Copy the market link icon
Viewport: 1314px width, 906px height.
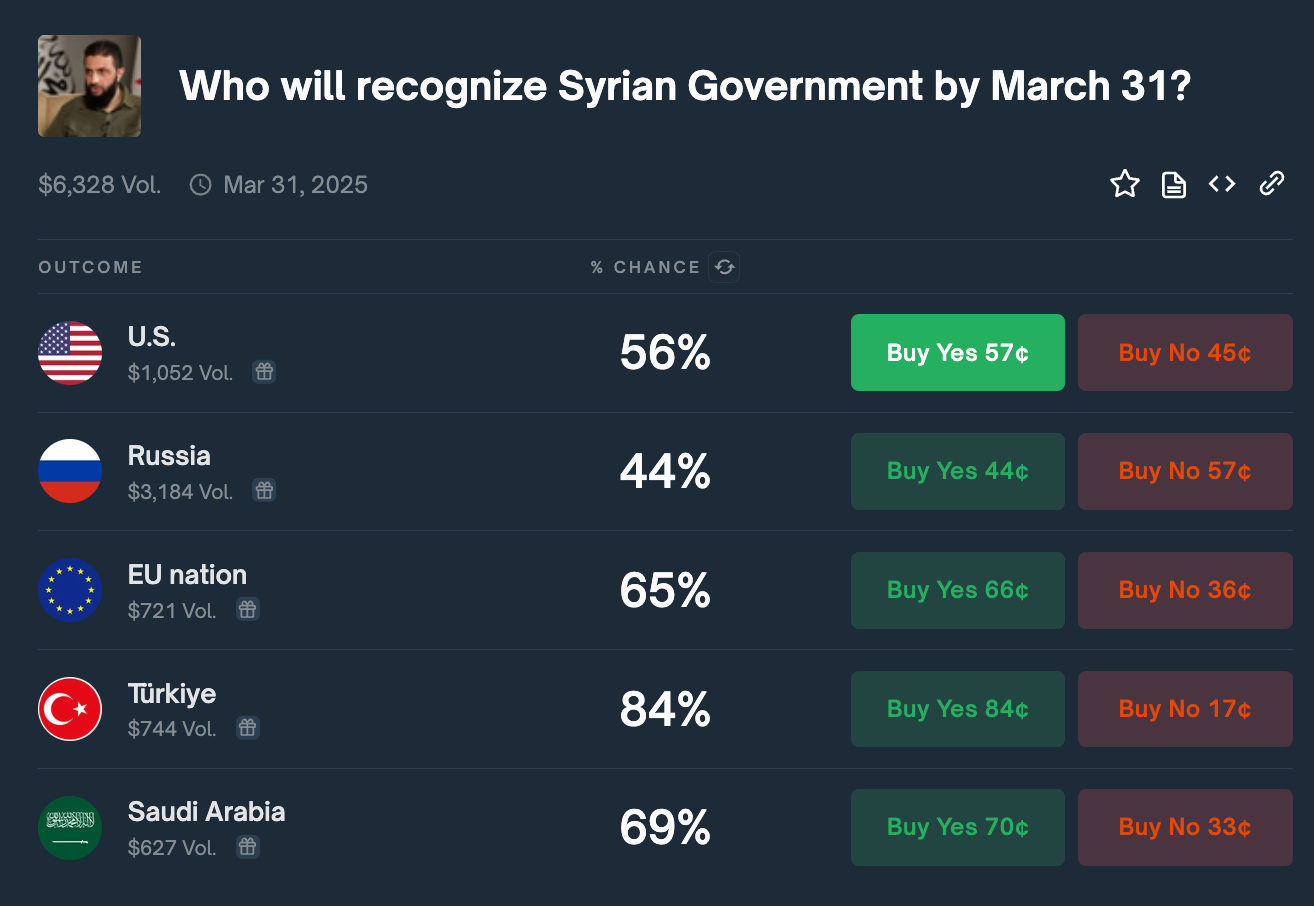click(x=1271, y=184)
